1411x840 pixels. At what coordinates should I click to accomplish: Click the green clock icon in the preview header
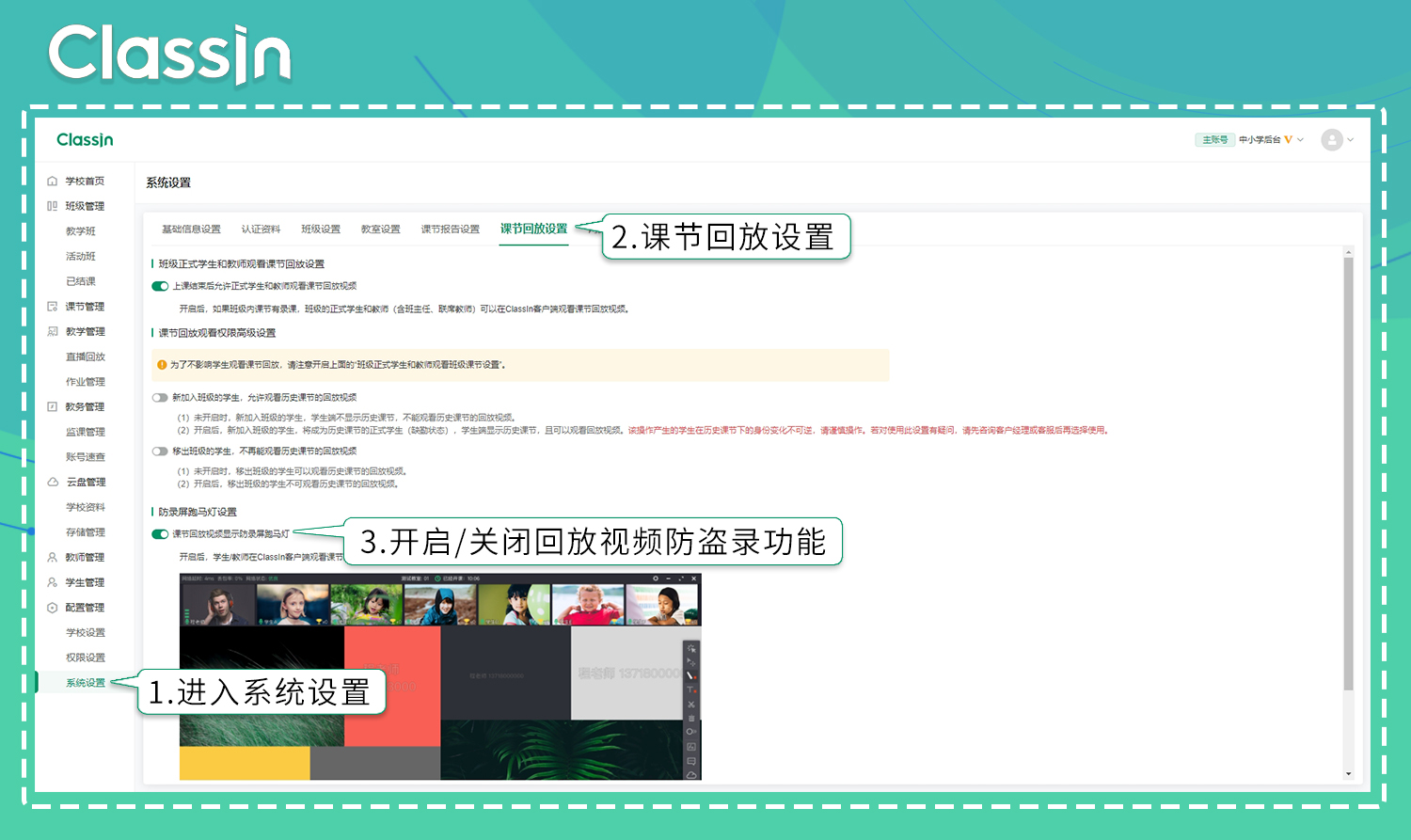pos(437,578)
